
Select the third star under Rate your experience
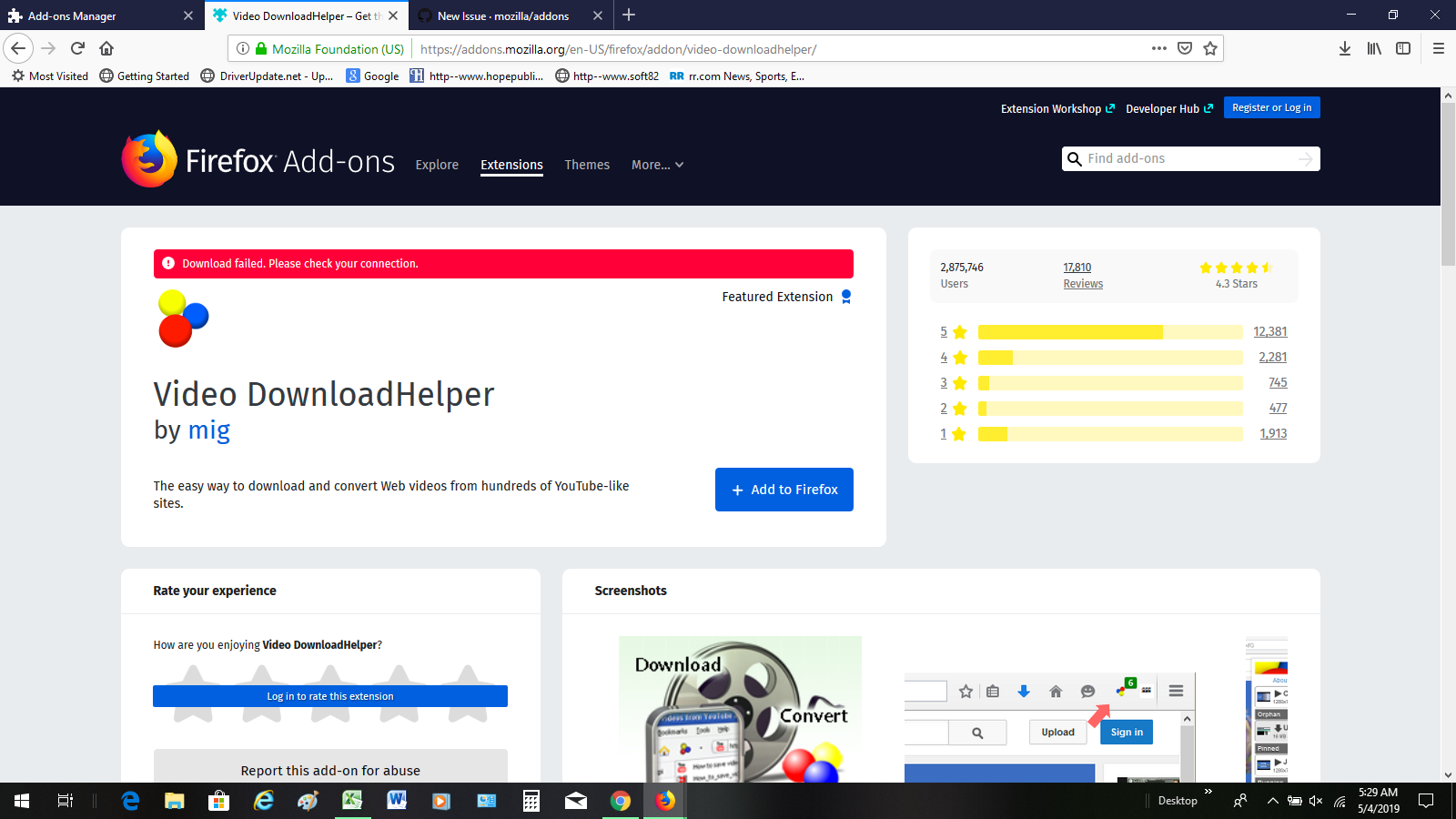[330, 694]
